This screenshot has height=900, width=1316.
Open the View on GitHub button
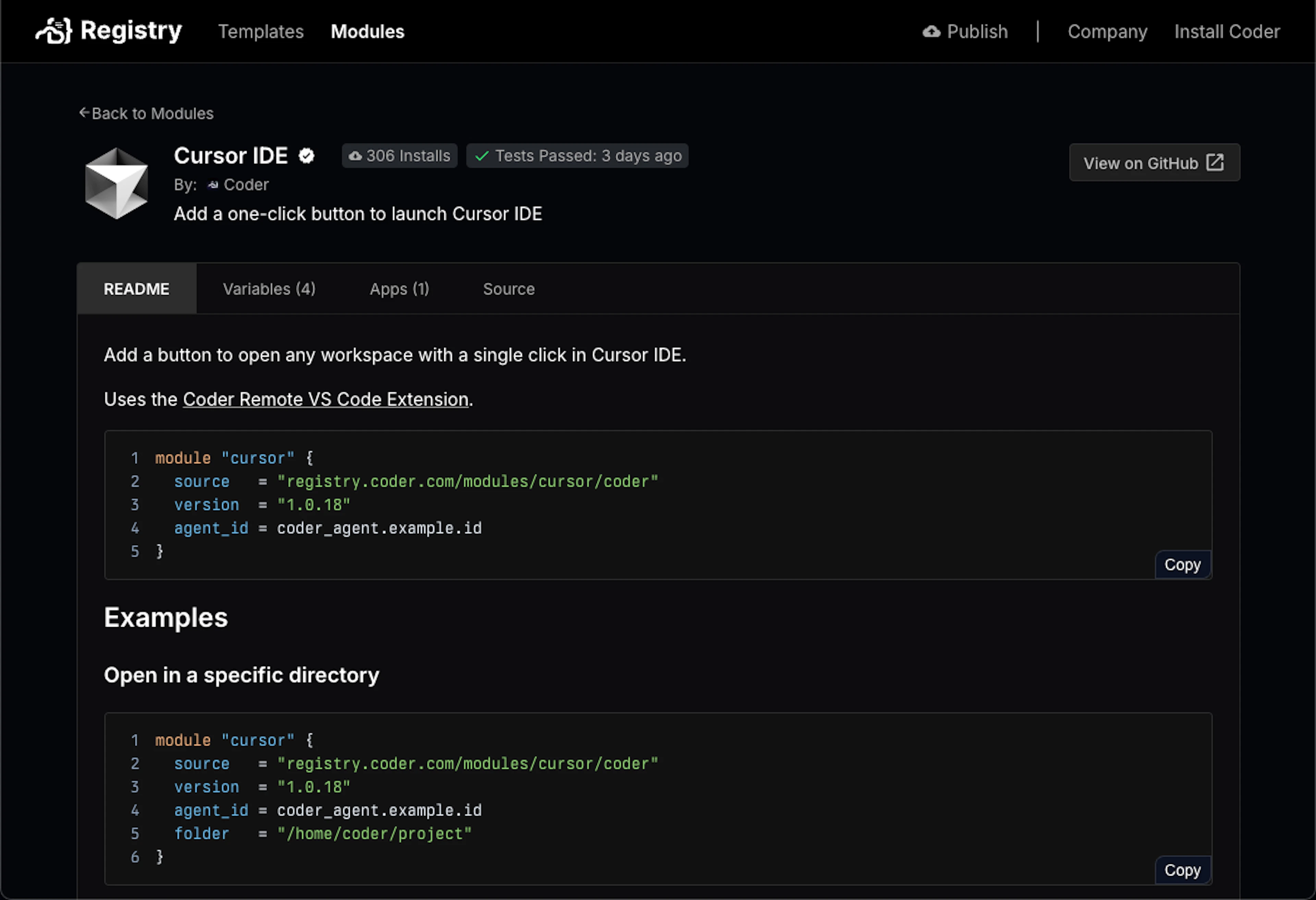(1154, 163)
